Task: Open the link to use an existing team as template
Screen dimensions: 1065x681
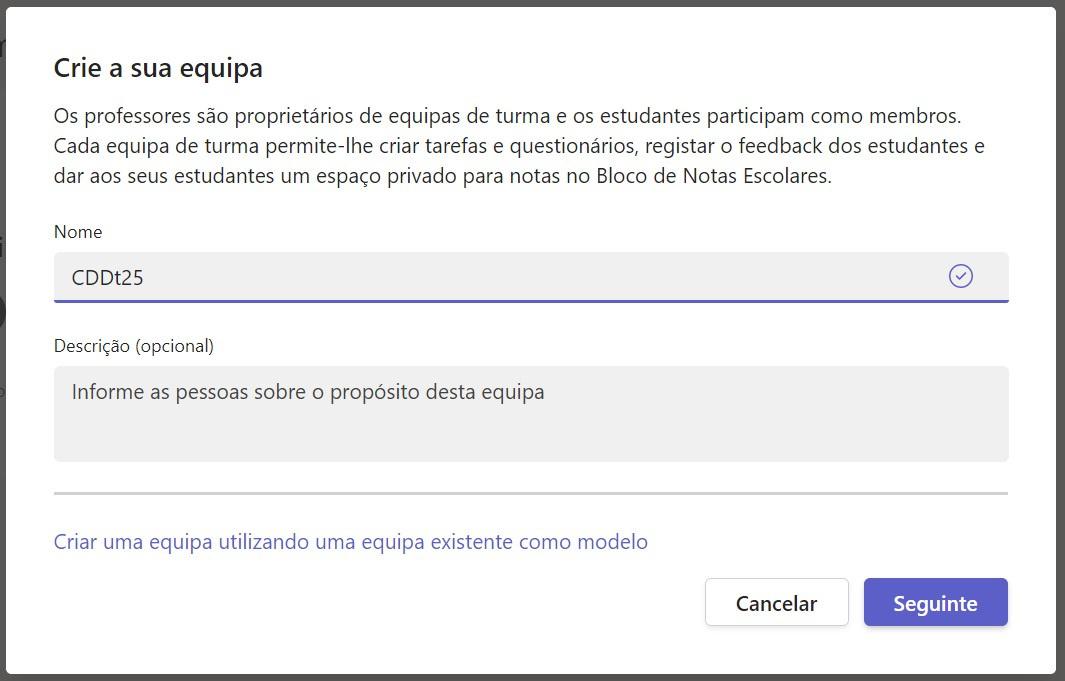Action: click(350, 542)
